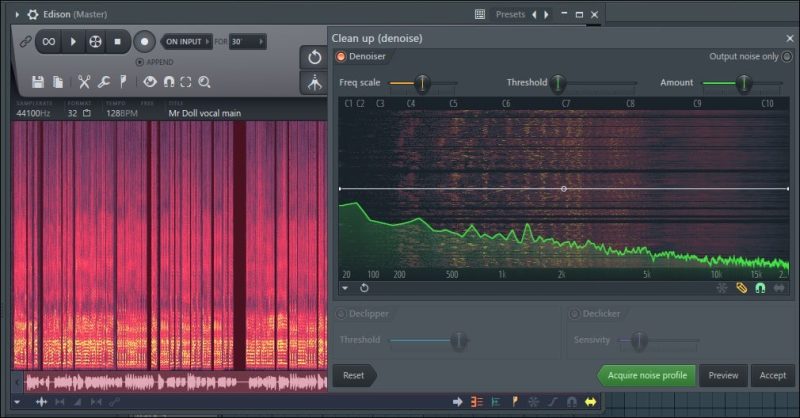
Task: Enable the Declicker switch
Action: (574, 313)
